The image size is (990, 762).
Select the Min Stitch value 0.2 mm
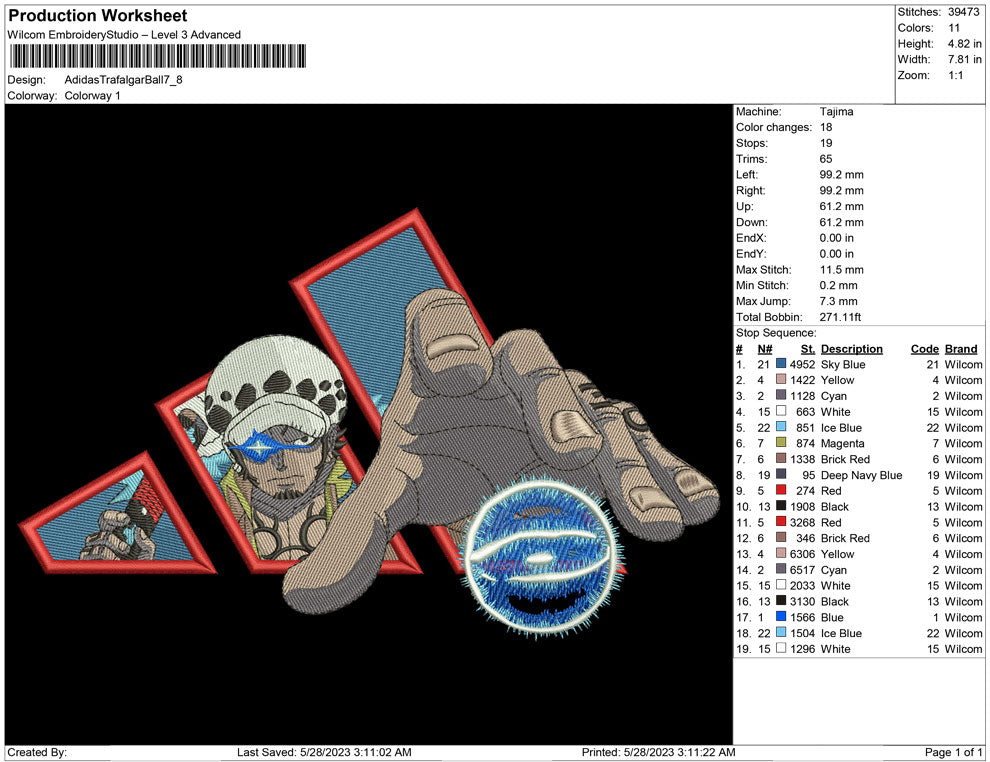click(x=838, y=285)
